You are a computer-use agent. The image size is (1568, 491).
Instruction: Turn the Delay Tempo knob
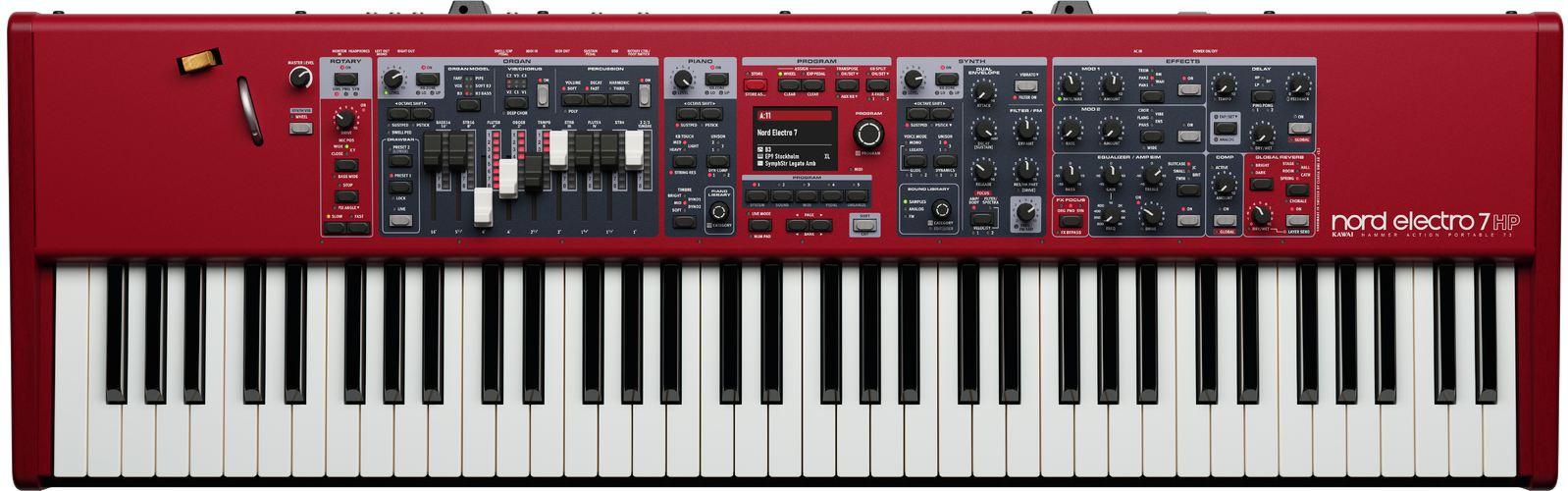point(1225,84)
